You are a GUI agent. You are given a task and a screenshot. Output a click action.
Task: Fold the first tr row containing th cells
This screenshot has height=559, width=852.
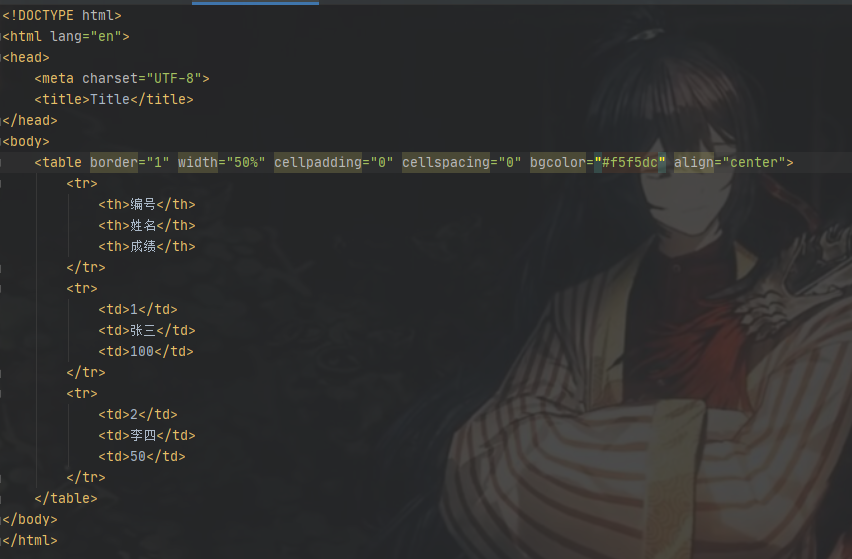point(1,184)
